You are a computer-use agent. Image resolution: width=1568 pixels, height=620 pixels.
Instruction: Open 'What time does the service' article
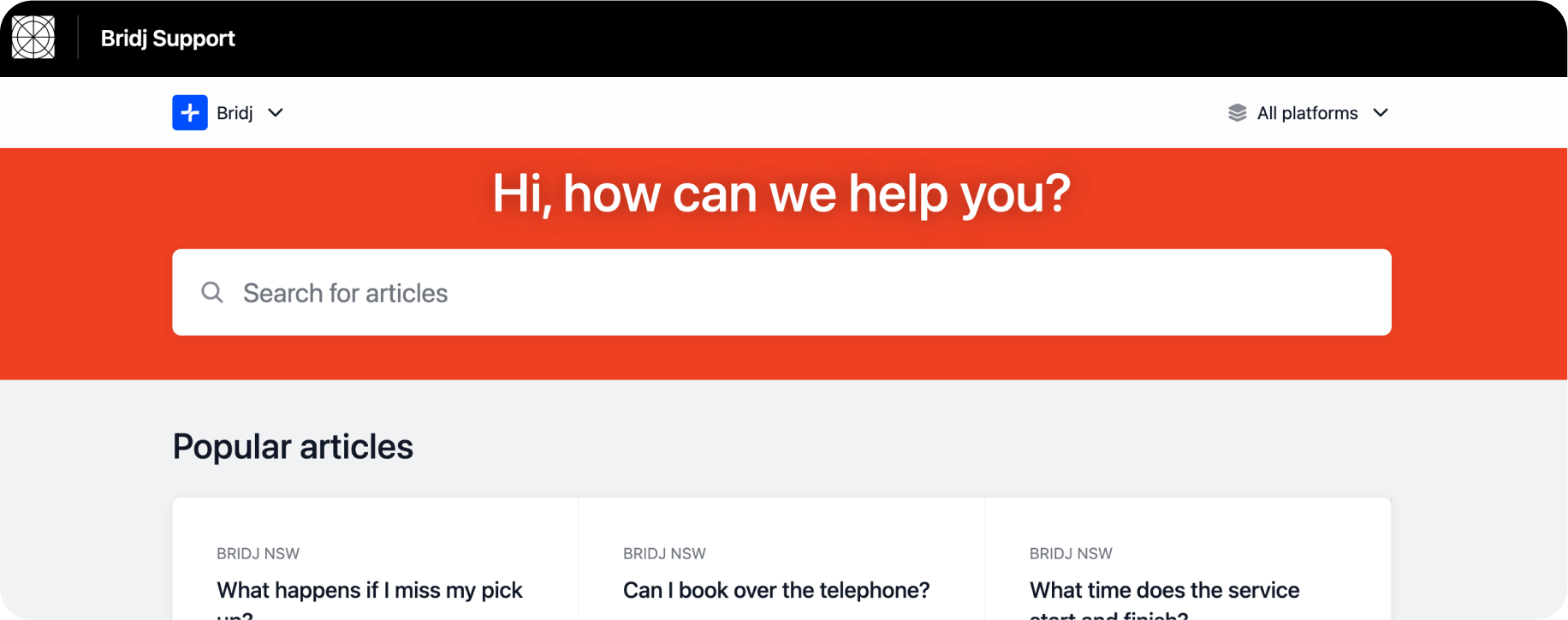pos(1164,591)
